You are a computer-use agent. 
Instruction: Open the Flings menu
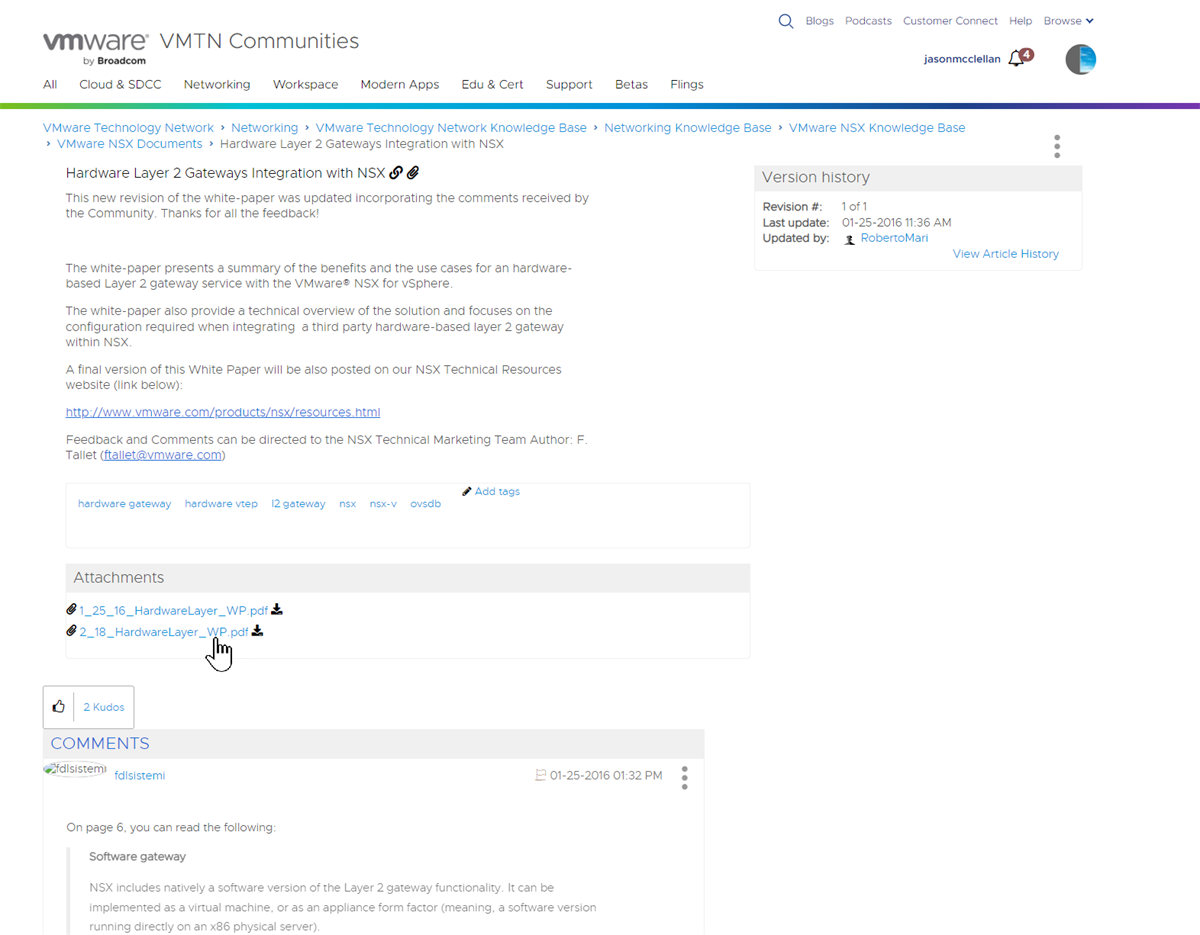(x=687, y=85)
